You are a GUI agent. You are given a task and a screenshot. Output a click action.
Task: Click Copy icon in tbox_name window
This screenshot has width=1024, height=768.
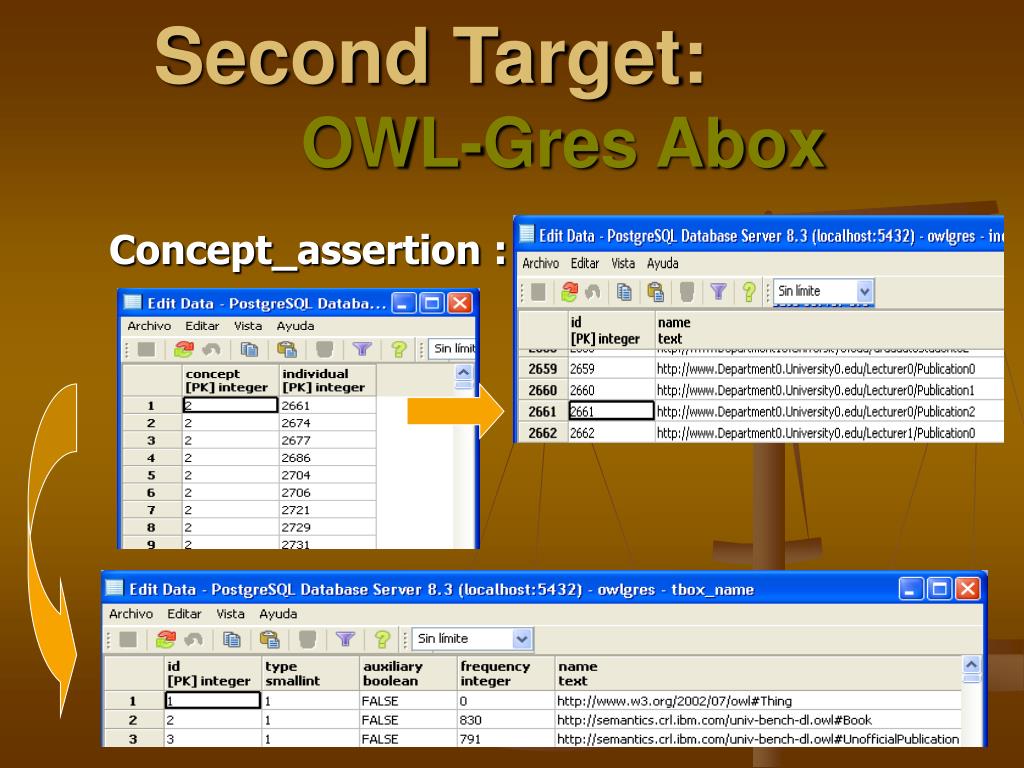[x=231, y=639]
